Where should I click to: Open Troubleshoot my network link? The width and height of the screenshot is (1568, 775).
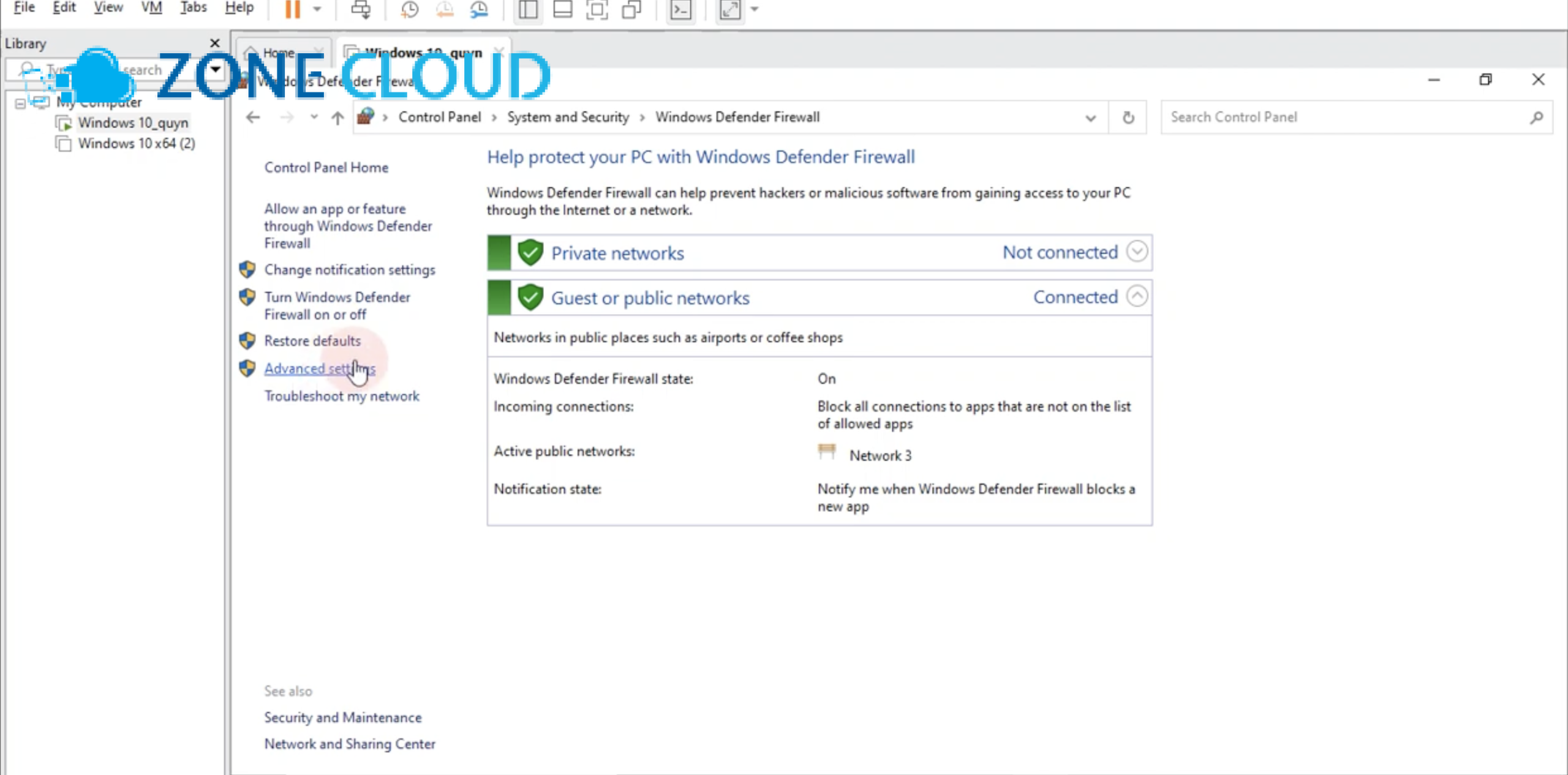point(342,396)
